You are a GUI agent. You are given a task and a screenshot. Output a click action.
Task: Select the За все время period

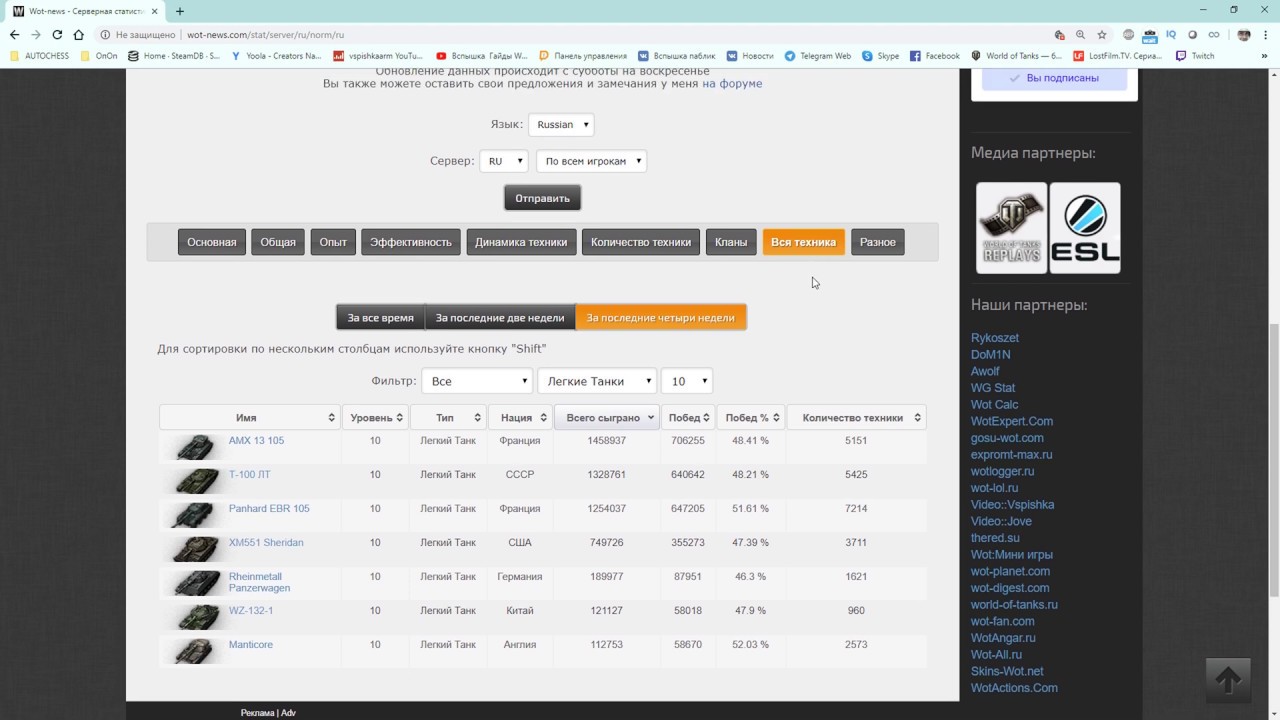pyautogui.click(x=380, y=318)
